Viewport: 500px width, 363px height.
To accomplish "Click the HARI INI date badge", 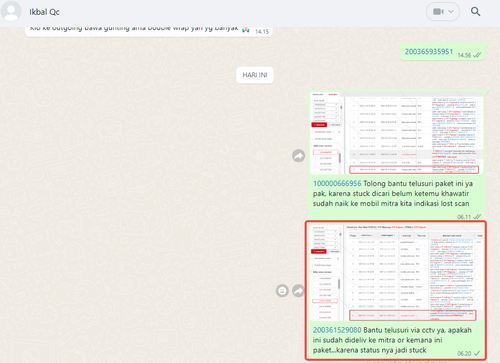I will tap(255, 75).
